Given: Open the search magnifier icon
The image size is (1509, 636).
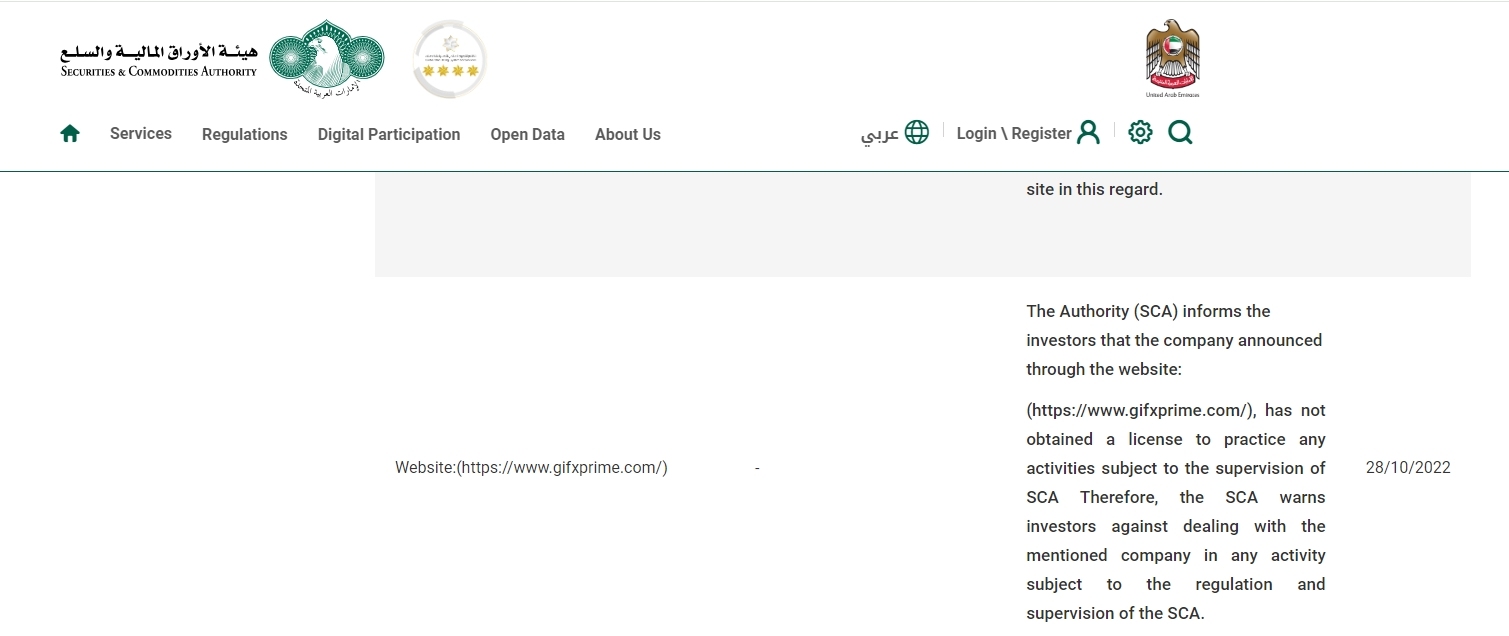Looking at the screenshot, I should pyautogui.click(x=1180, y=133).
